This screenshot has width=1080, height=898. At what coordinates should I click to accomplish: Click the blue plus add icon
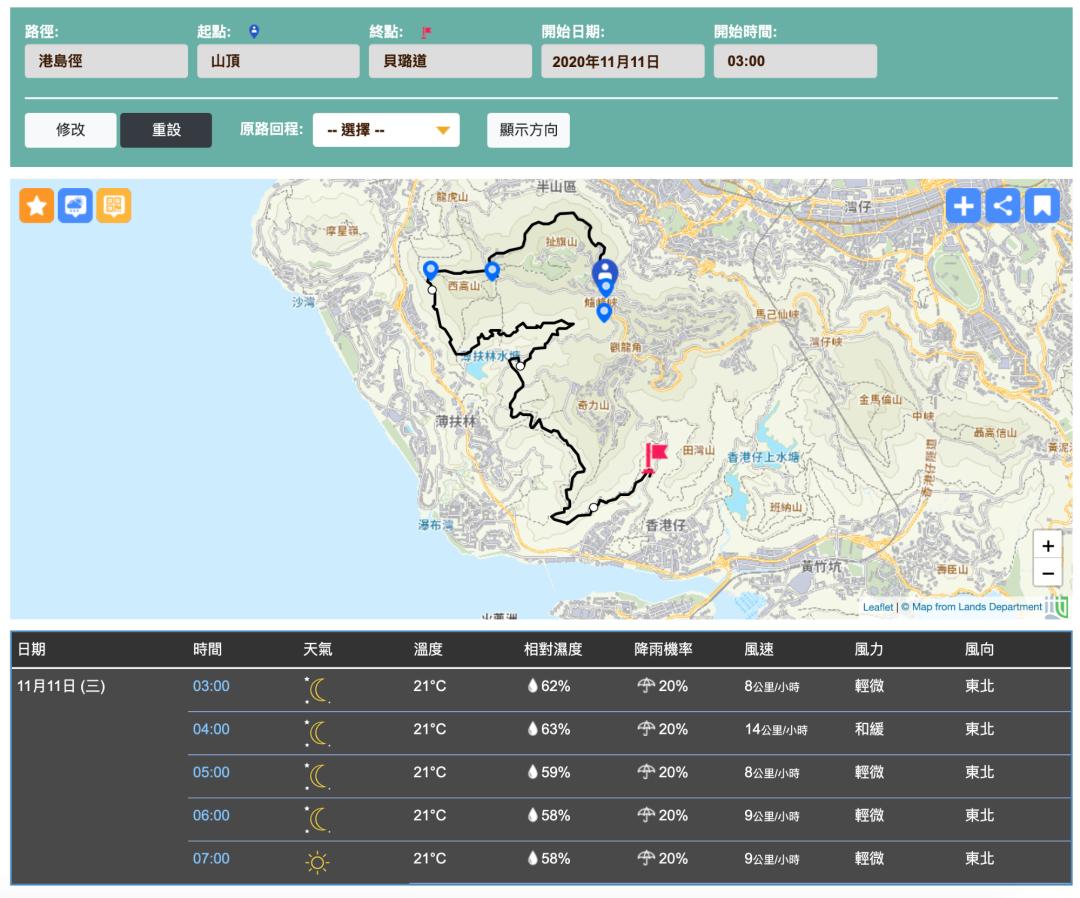[963, 206]
